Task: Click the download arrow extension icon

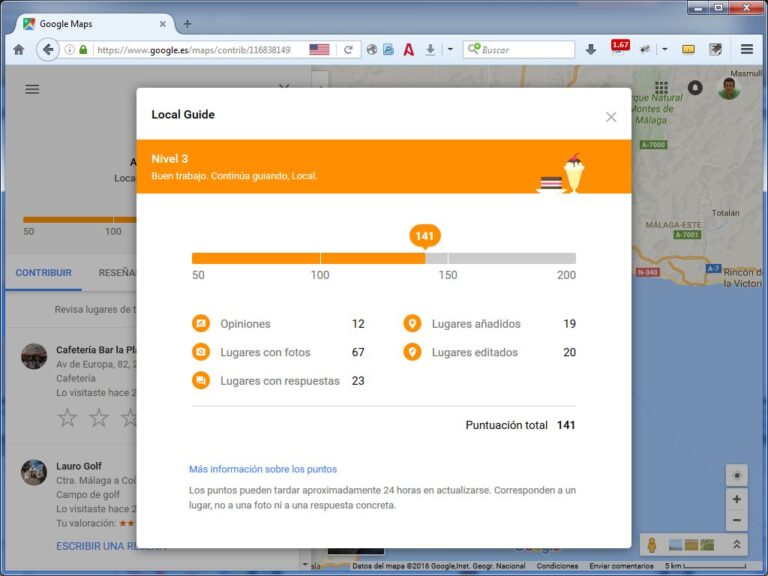Action: (x=430, y=49)
